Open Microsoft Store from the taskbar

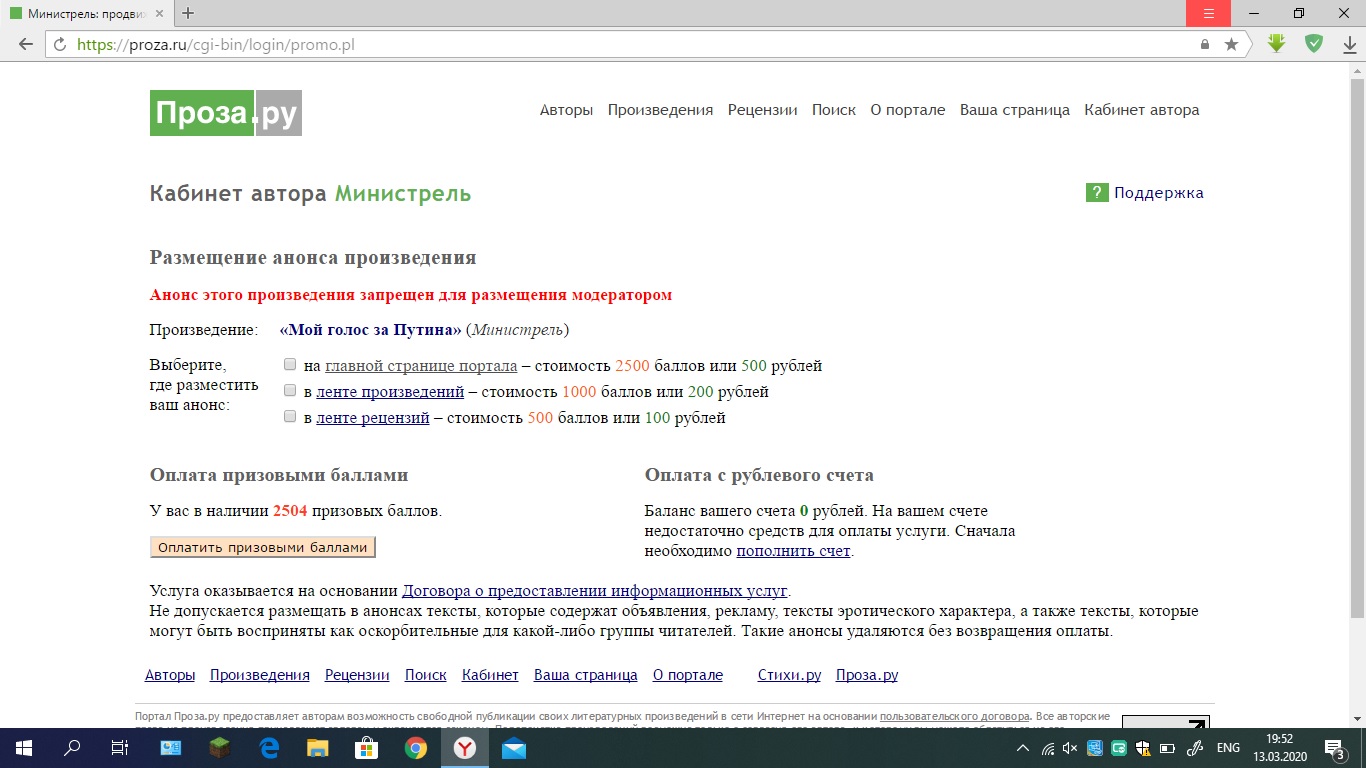click(367, 748)
